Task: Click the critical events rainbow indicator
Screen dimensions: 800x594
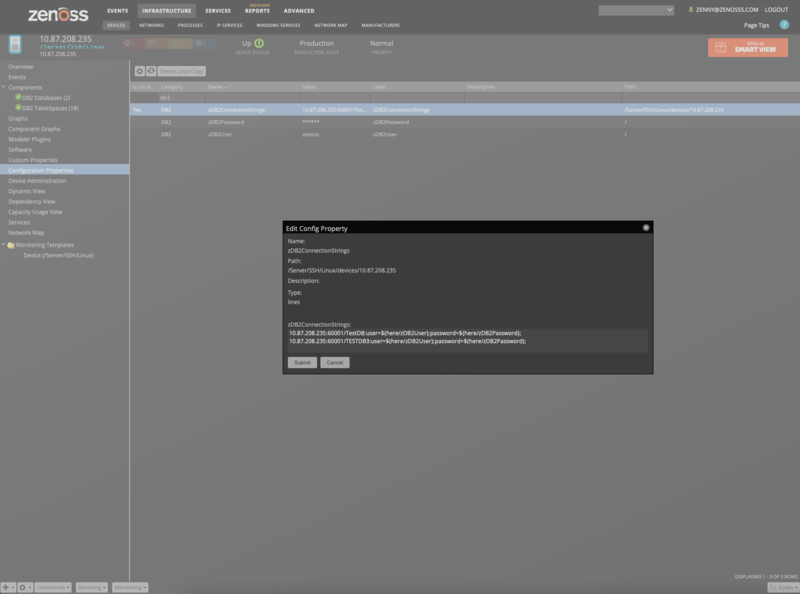Action: point(131,44)
